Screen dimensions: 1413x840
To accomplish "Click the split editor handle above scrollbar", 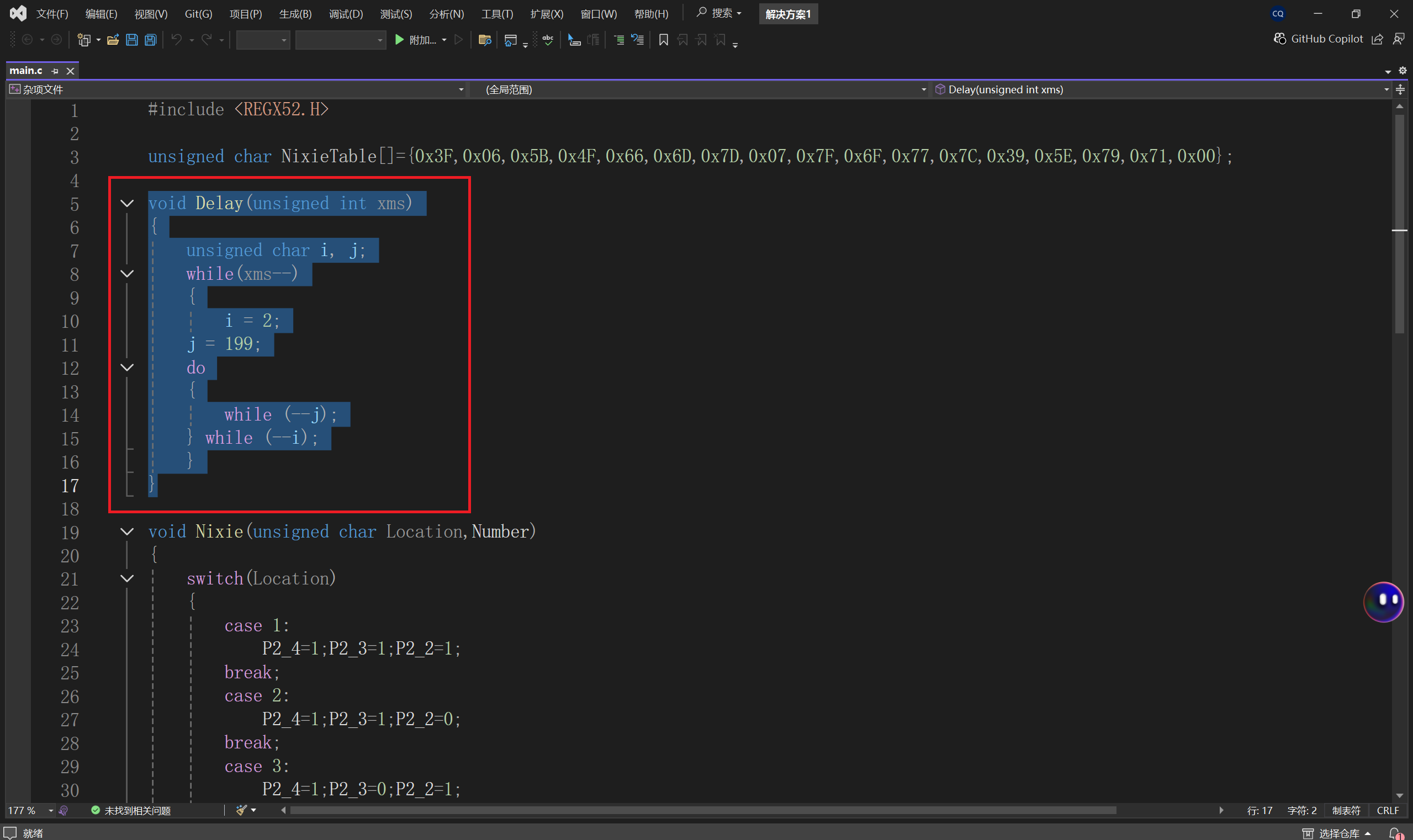I will tap(1400, 89).
